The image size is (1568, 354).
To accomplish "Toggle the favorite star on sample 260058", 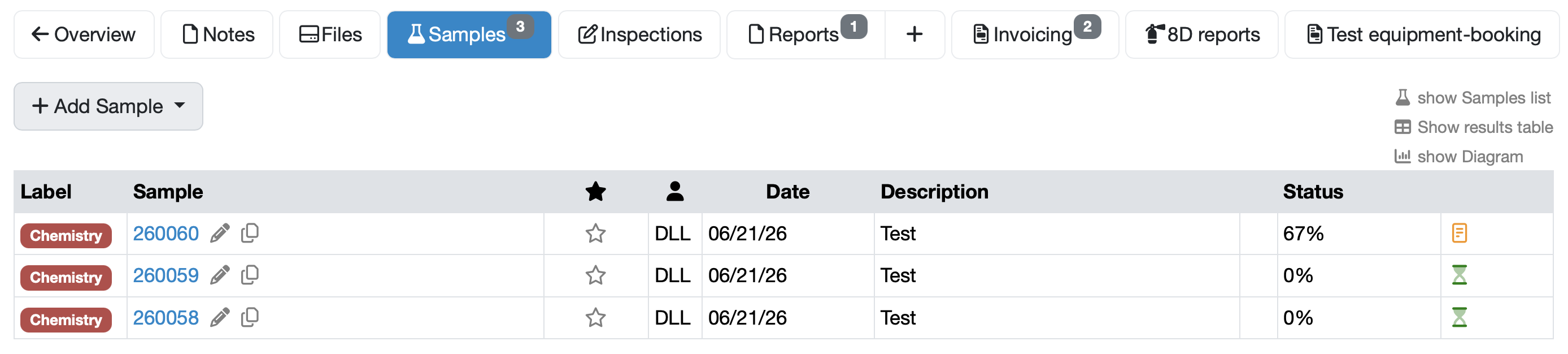I will click(x=595, y=317).
